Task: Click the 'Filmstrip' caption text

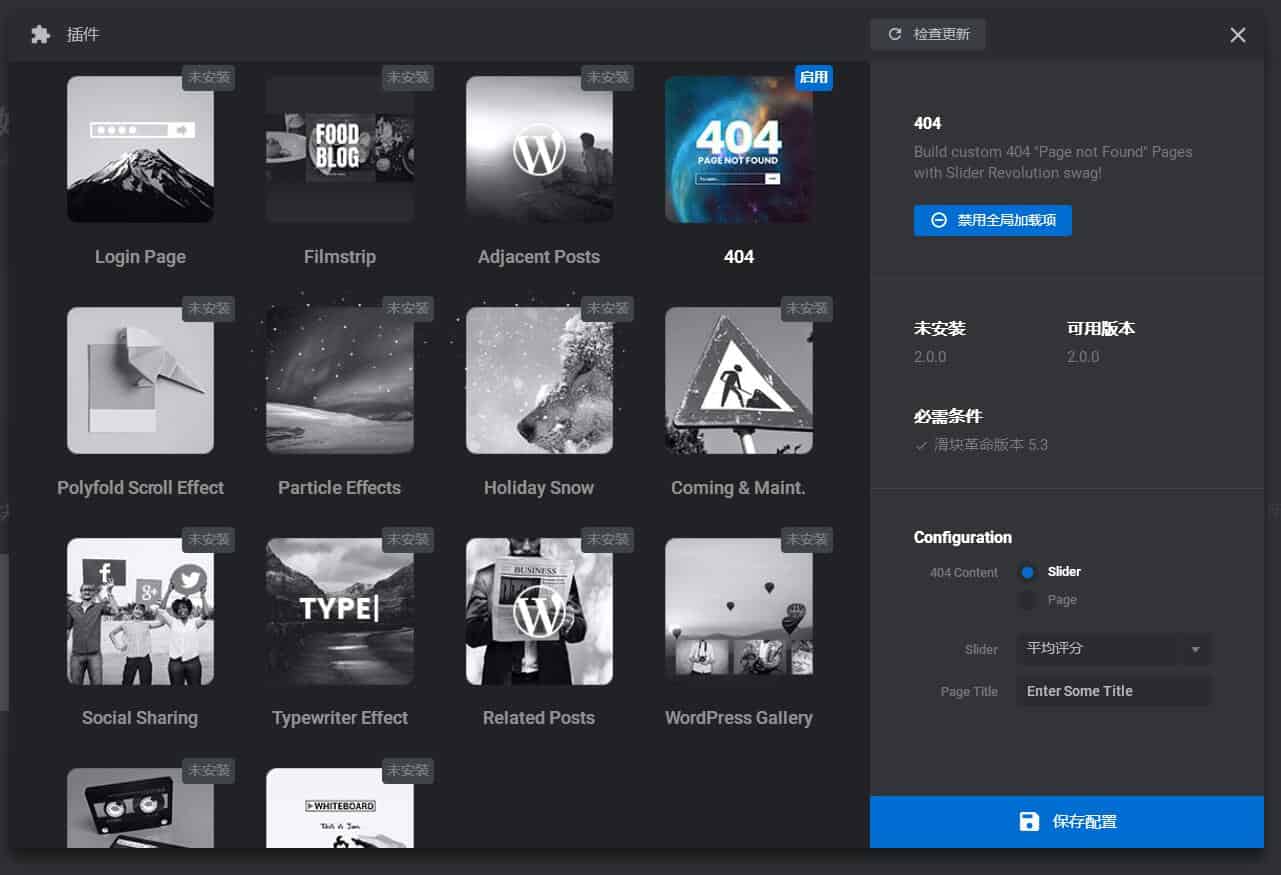Action: [x=340, y=257]
